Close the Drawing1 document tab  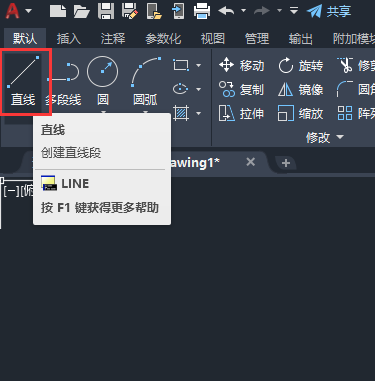pyautogui.click(x=251, y=162)
